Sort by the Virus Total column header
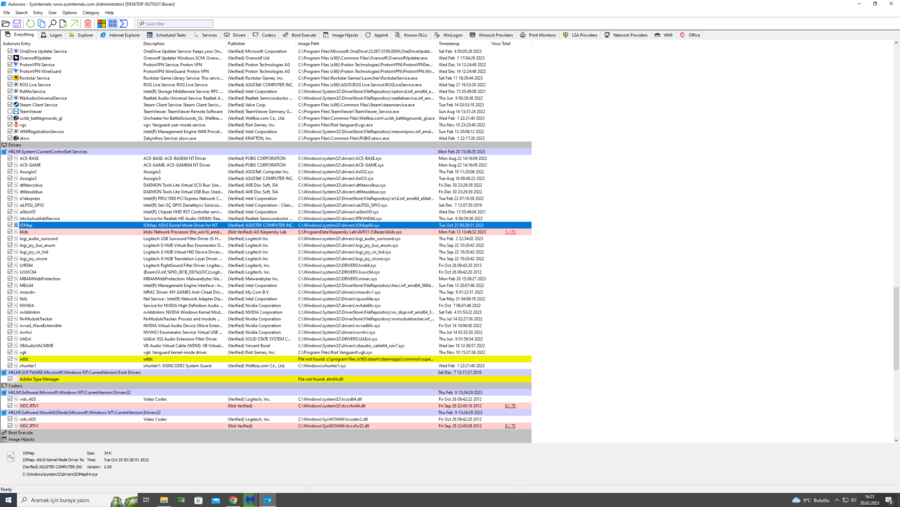Viewport: 900px width, 507px height. [510, 44]
